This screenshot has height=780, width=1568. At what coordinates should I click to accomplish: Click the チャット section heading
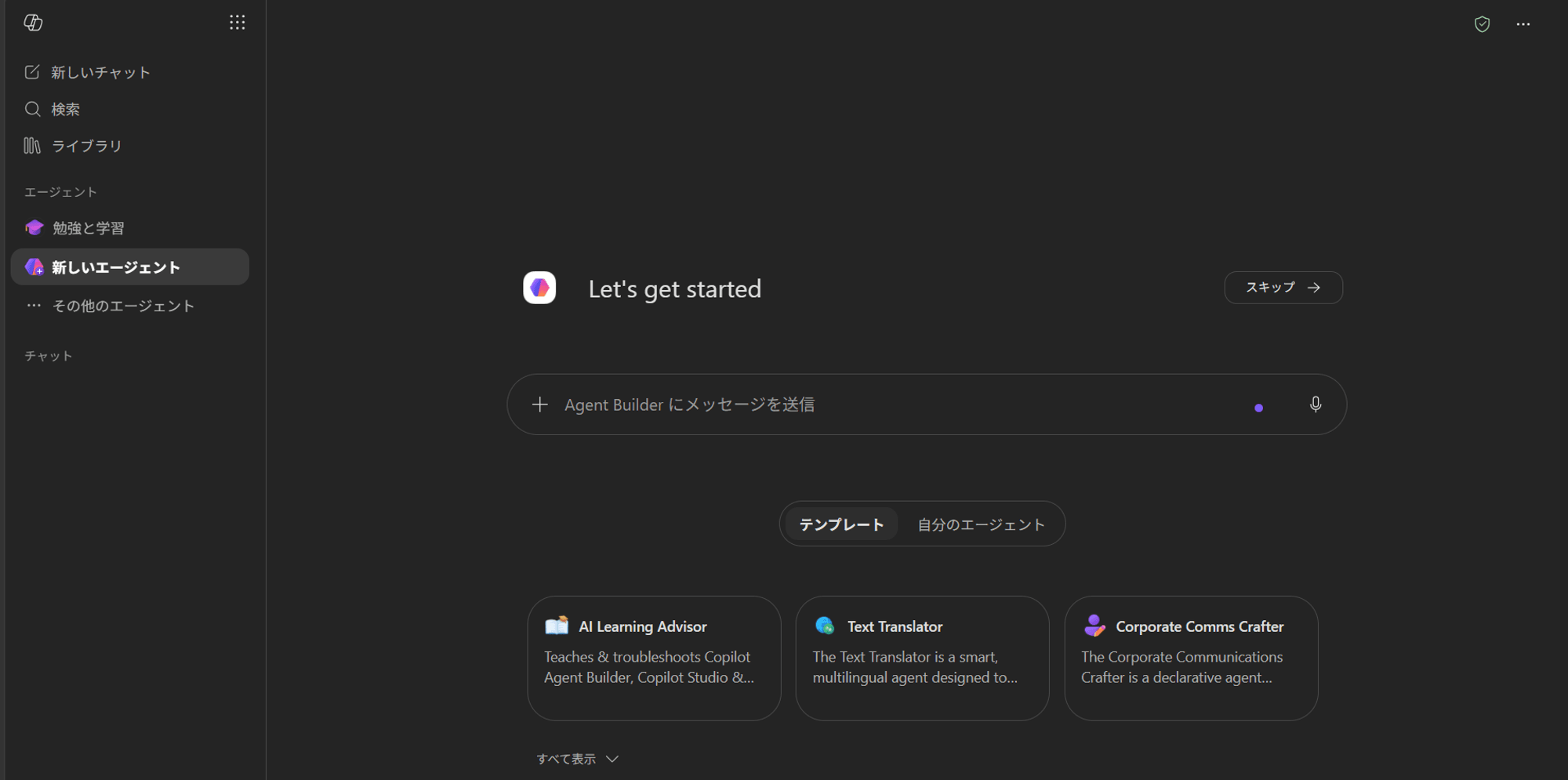pyautogui.click(x=48, y=356)
